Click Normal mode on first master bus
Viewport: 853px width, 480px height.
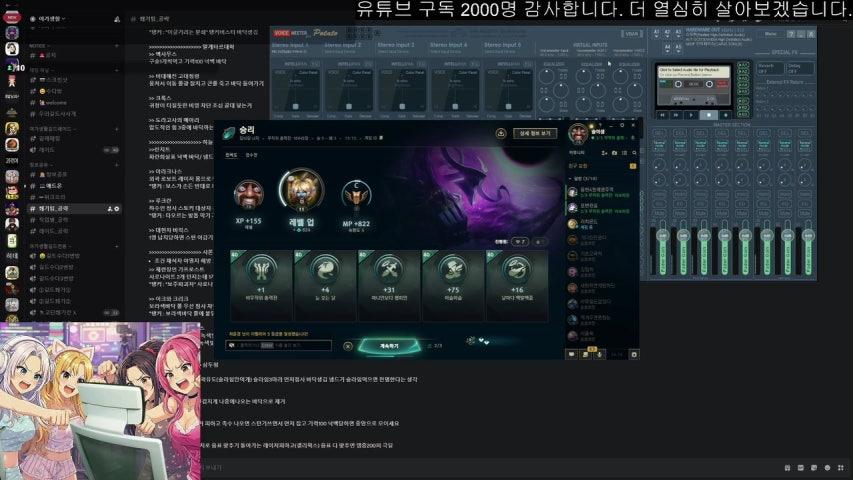659,145
